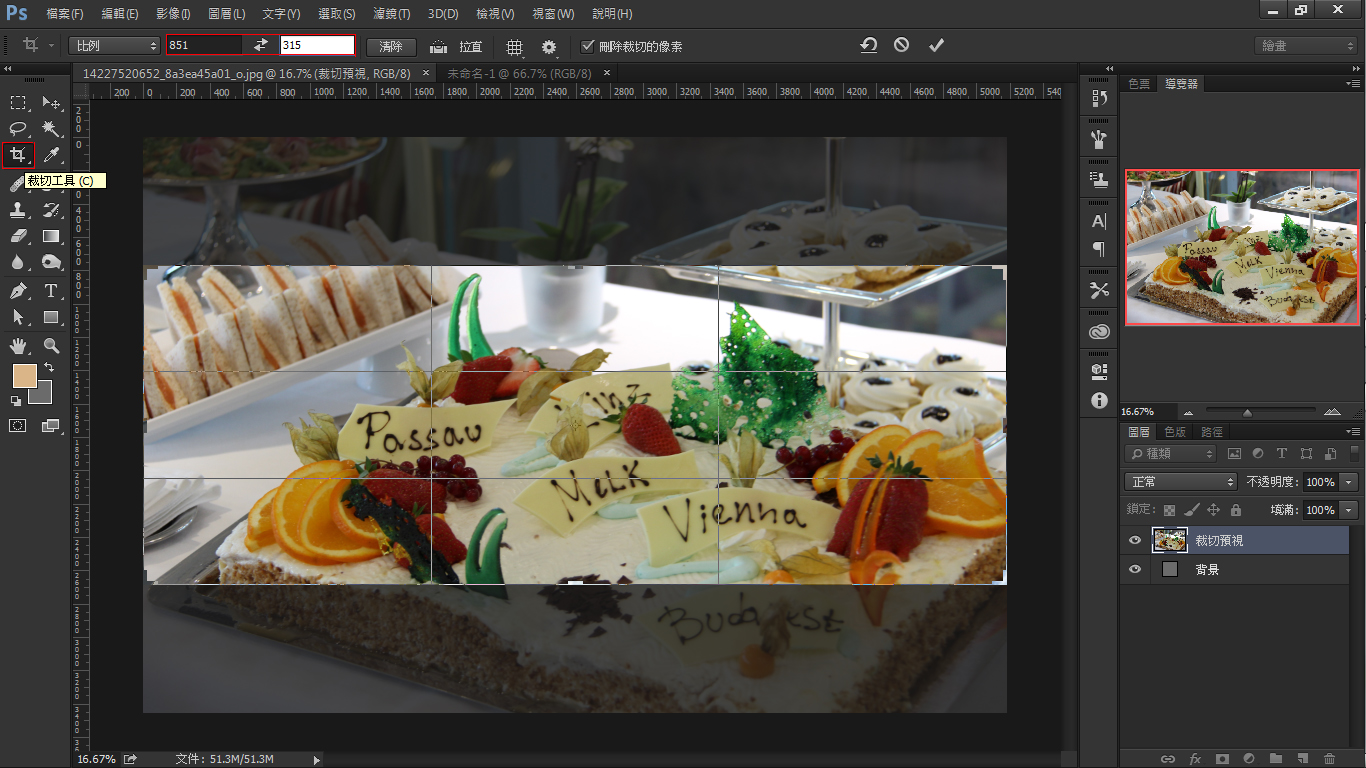Toggle type layer filter in Layers panel

coord(1282,454)
